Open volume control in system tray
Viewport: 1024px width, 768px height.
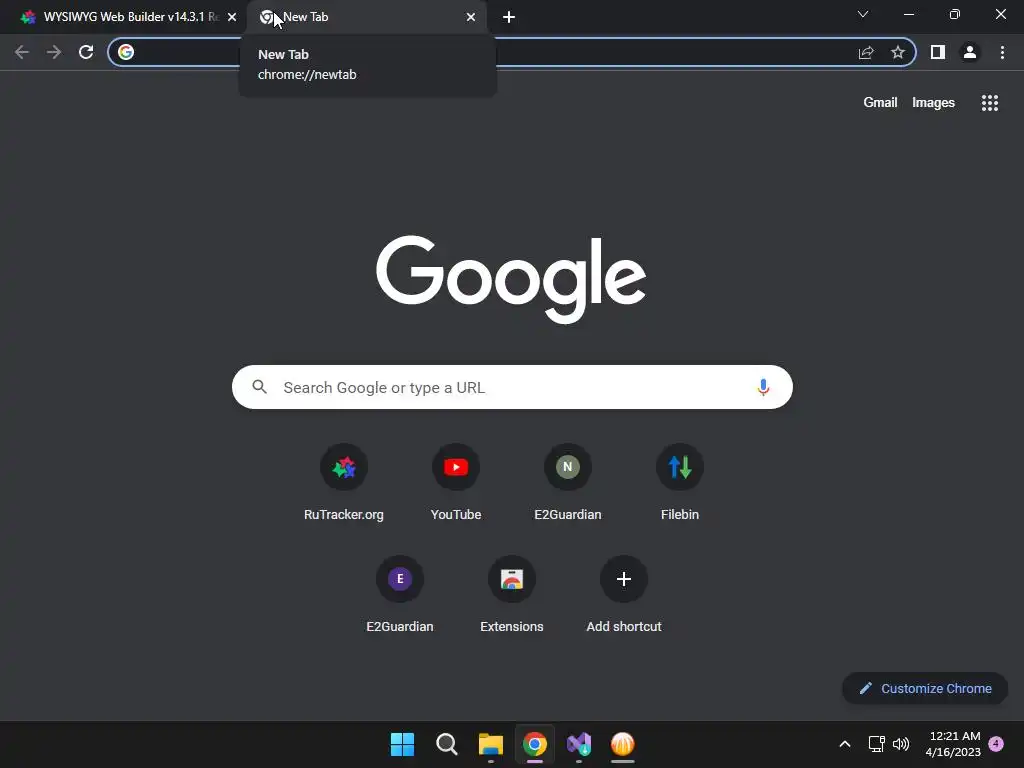tap(901, 744)
